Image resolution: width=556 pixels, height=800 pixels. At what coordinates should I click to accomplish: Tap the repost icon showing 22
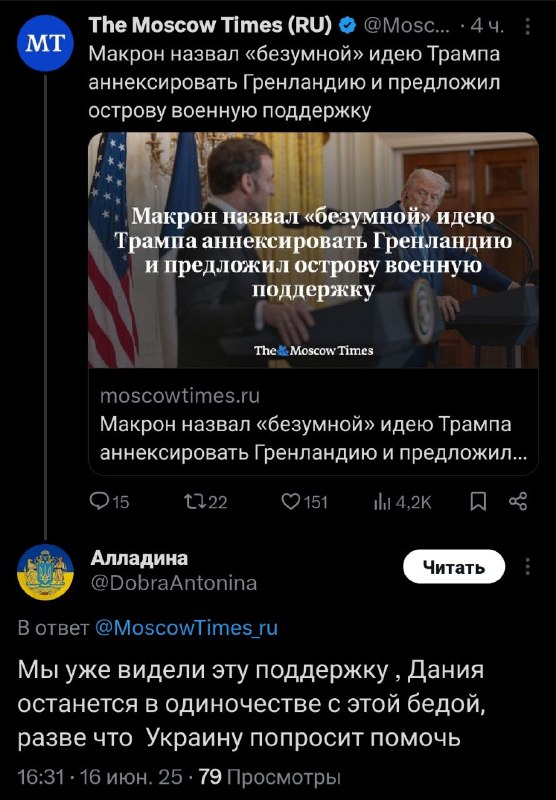[x=206, y=503]
